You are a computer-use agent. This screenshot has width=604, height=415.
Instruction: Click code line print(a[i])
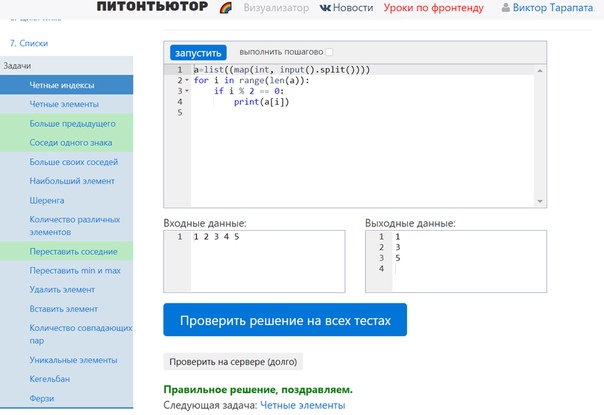click(262, 102)
